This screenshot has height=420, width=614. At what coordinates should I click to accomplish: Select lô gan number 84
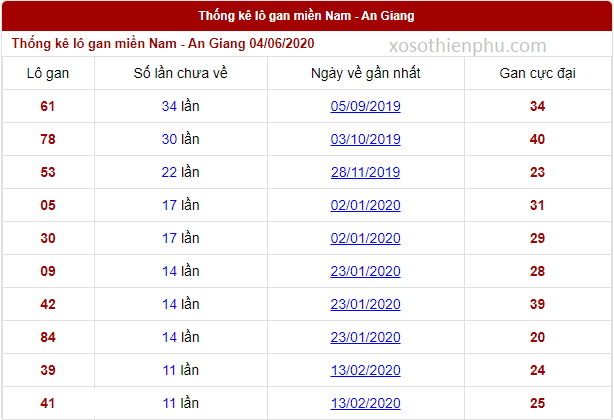[47, 337]
